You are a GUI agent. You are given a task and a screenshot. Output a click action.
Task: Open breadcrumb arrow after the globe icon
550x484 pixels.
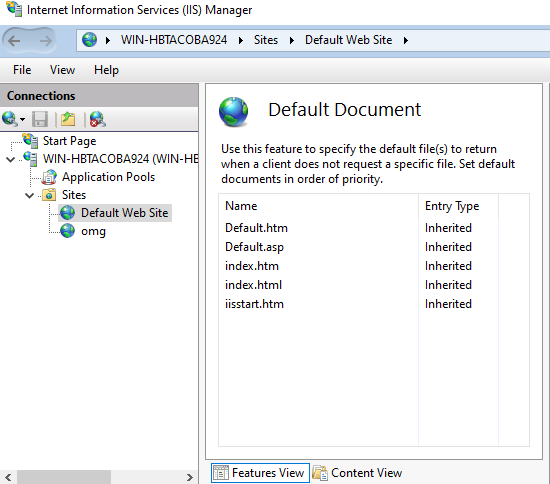(x=108, y=40)
